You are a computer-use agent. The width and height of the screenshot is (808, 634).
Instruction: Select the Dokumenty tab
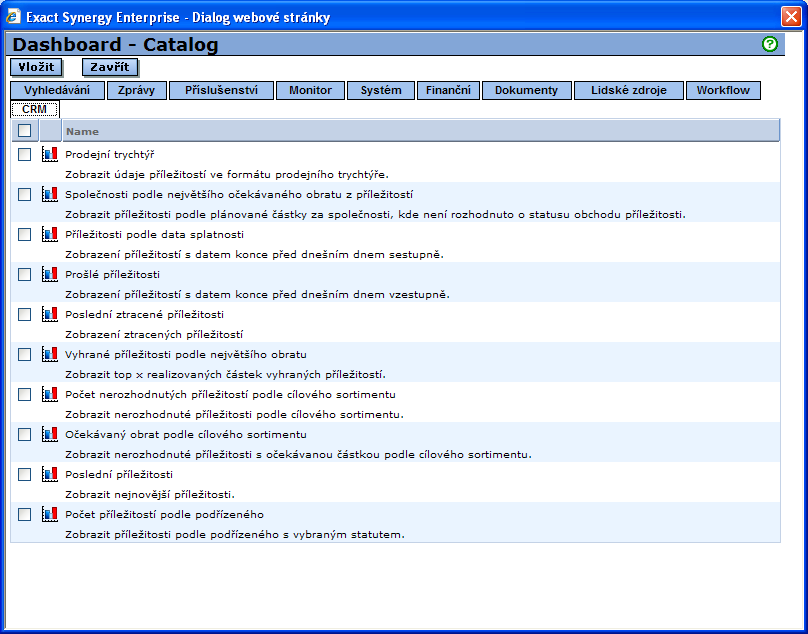pos(527,90)
